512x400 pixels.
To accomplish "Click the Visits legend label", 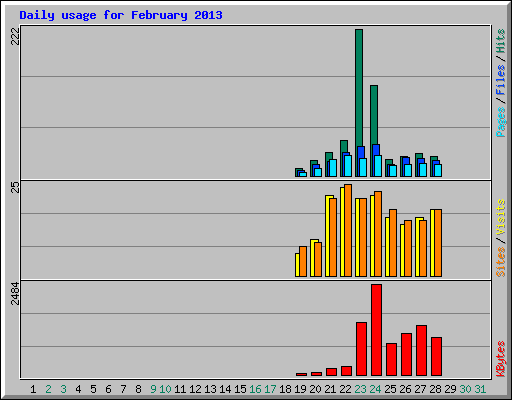I will point(501,217).
